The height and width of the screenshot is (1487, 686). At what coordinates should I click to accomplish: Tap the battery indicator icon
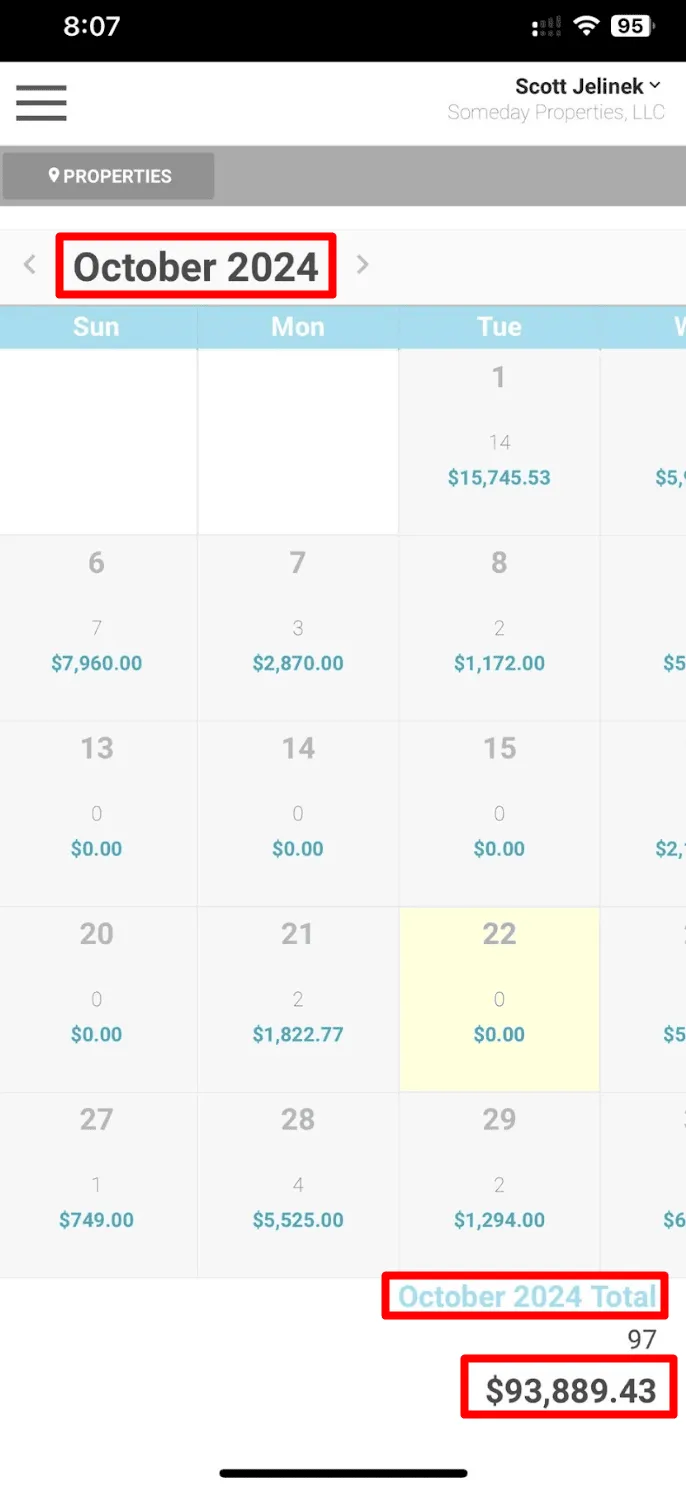pyautogui.click(x=632, y=27)
